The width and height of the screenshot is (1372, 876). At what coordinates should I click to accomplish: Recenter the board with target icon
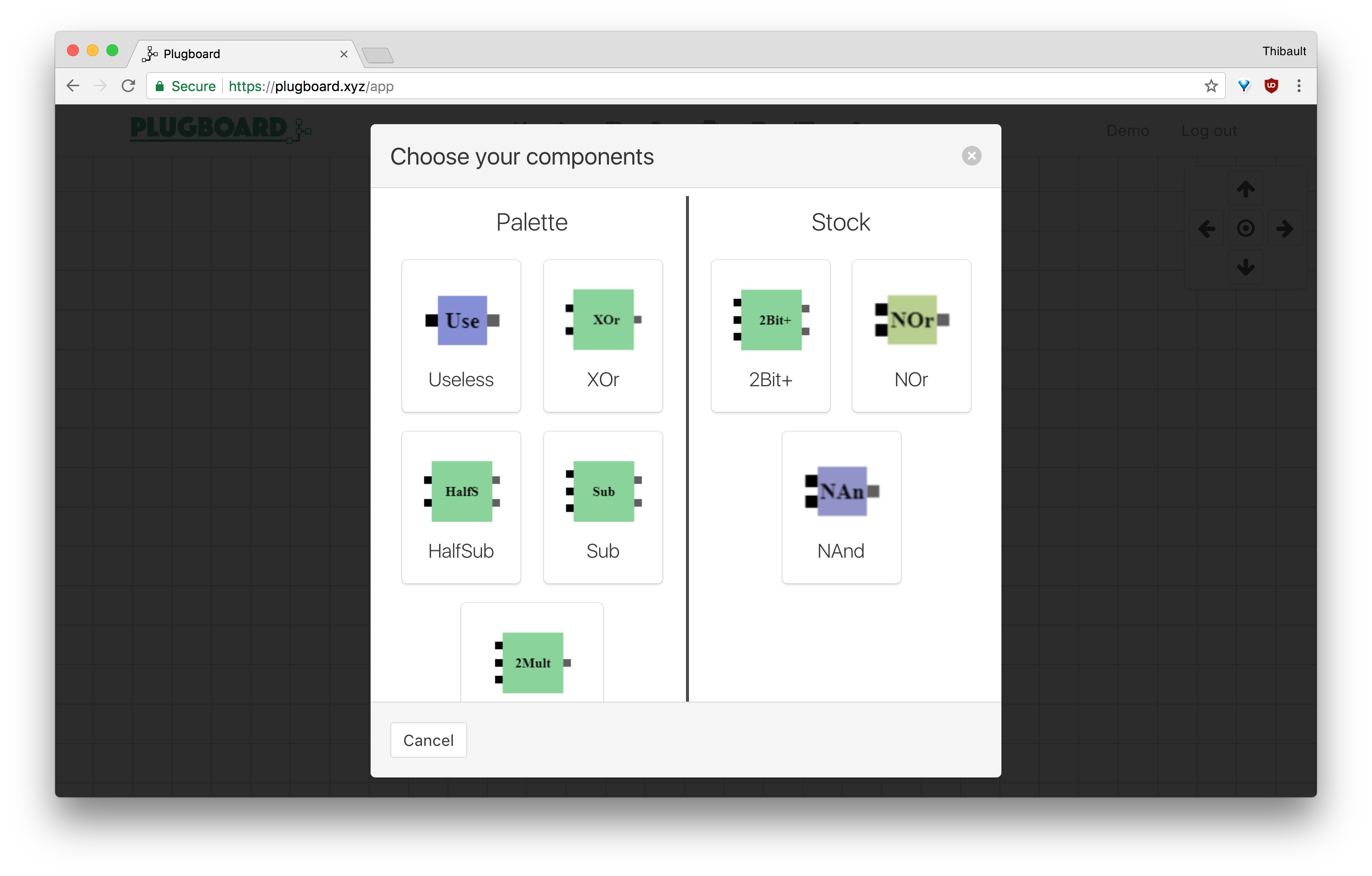pos(1245,229)
